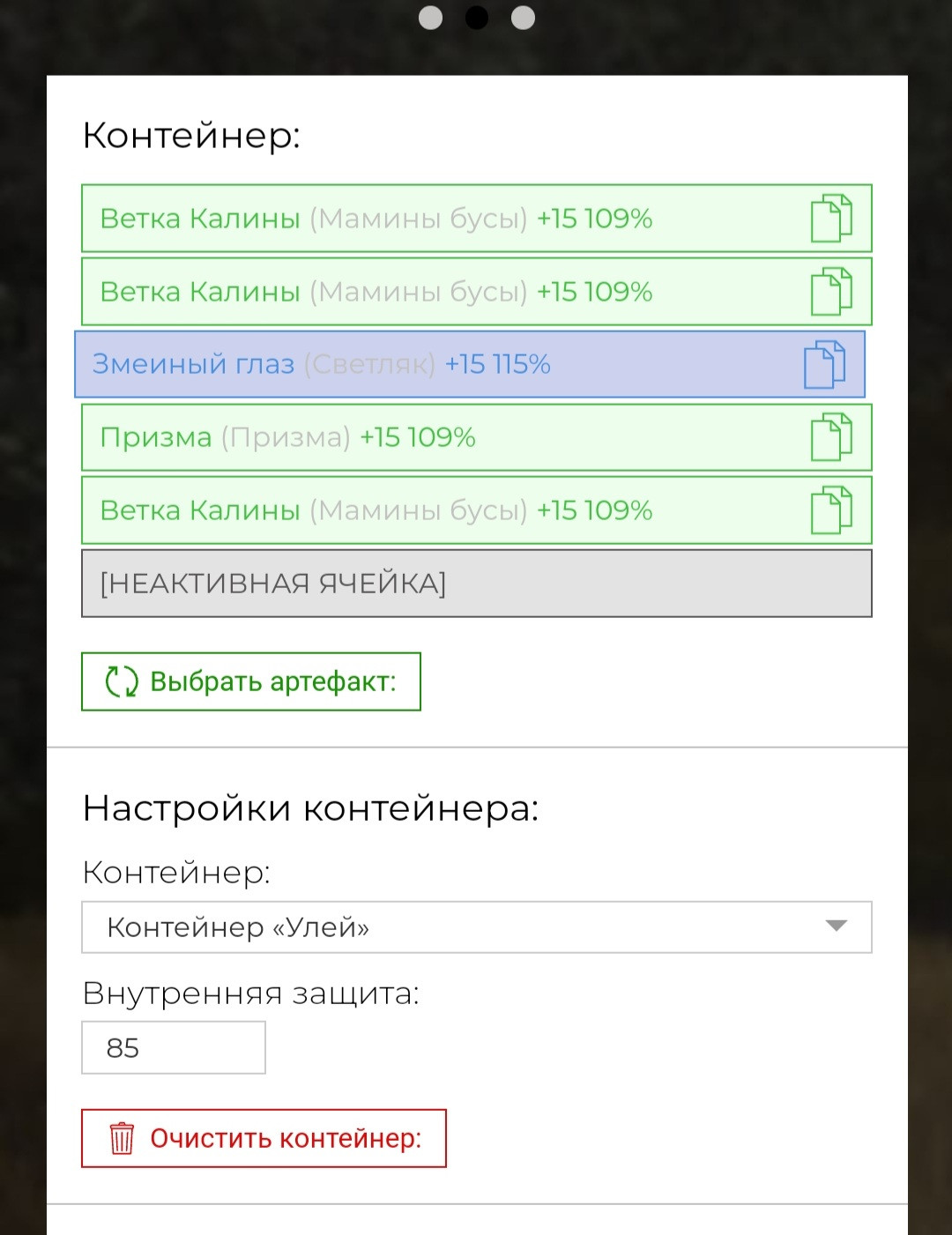Copy the Ветка Калины entry below Призма
This screenshot has width=952, height=1235.
pyautogui.click(x=831, y=510)
